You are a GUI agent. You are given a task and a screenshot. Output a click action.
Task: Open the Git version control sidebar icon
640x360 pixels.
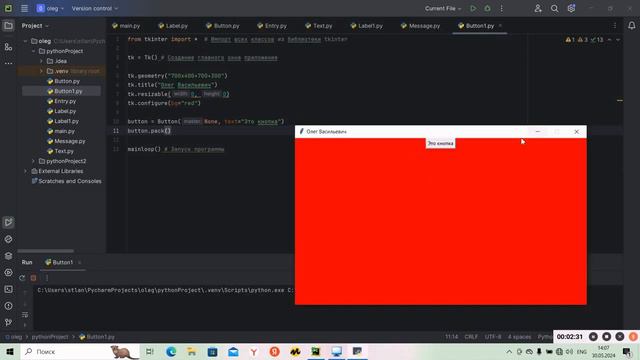[8, 322]
